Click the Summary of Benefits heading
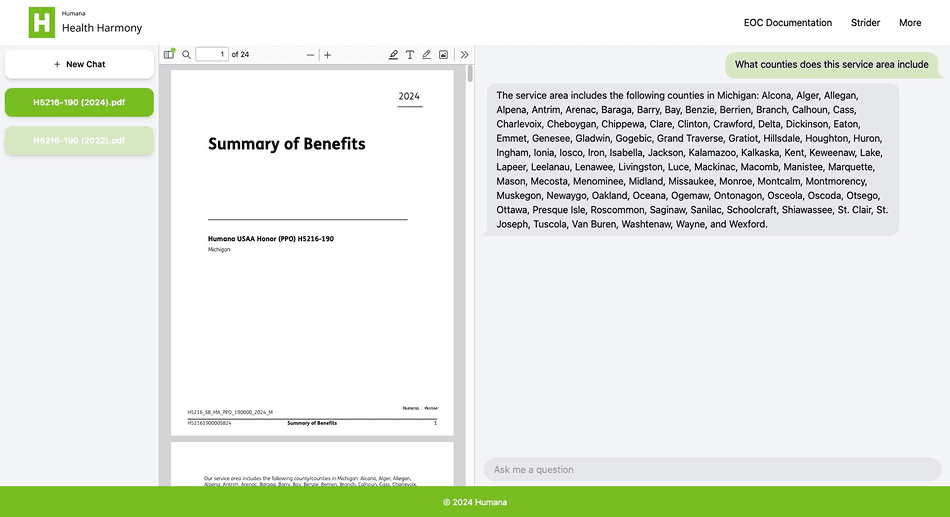 pyautogui.click(x=287, y=144)
